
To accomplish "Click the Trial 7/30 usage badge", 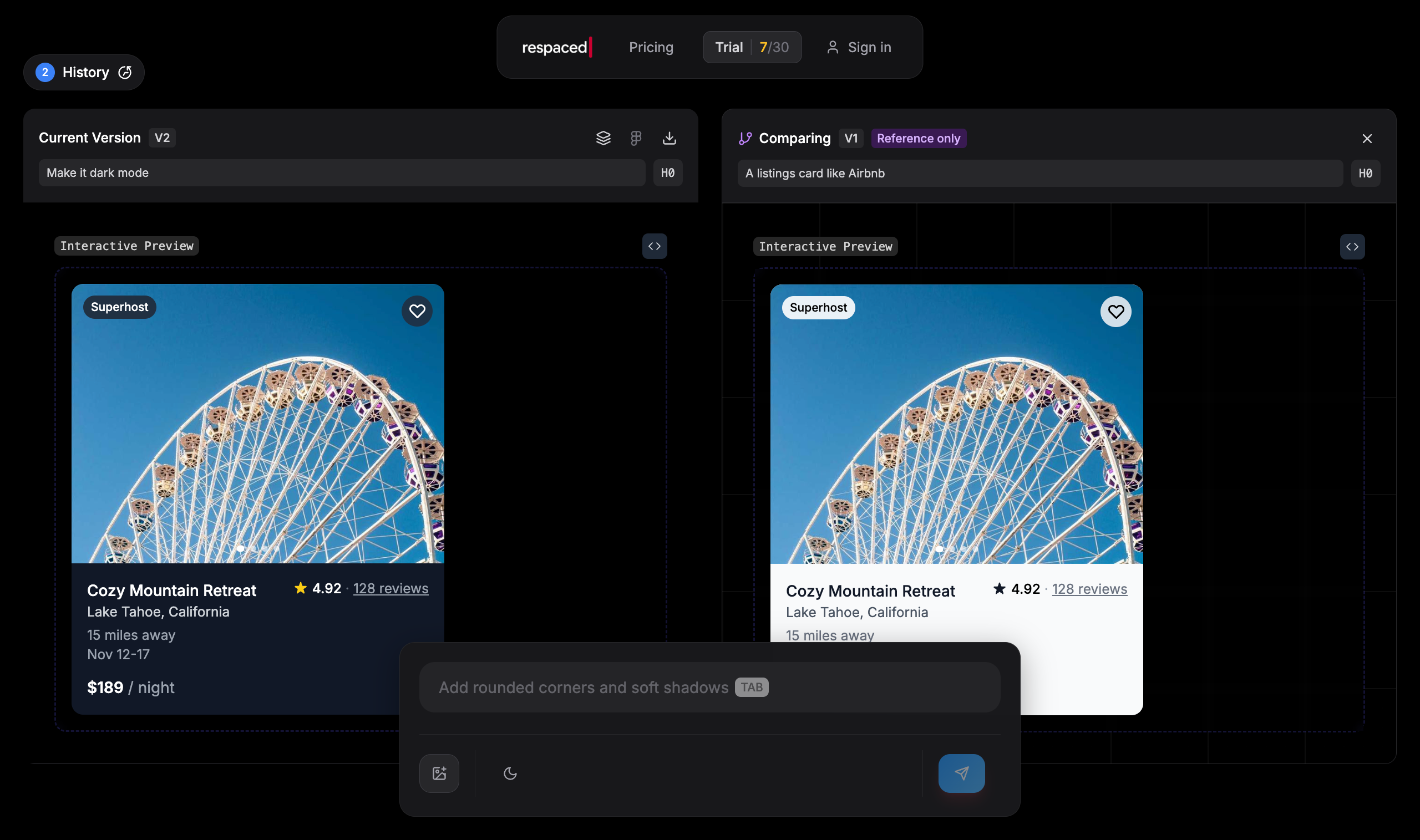I will tap(752, 48).
